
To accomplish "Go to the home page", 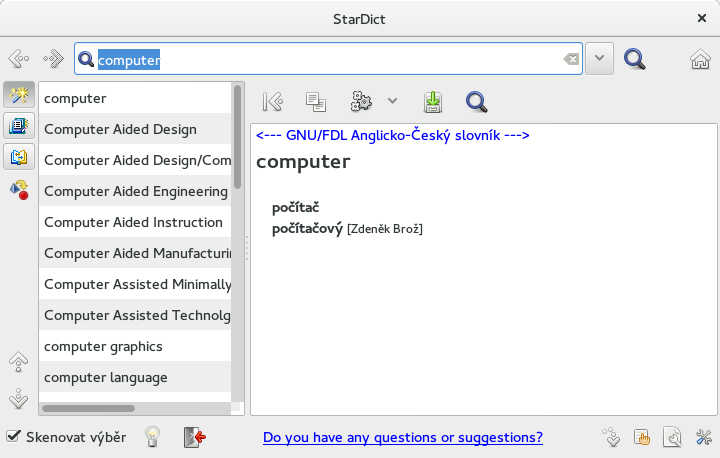I will click(700, 59).
